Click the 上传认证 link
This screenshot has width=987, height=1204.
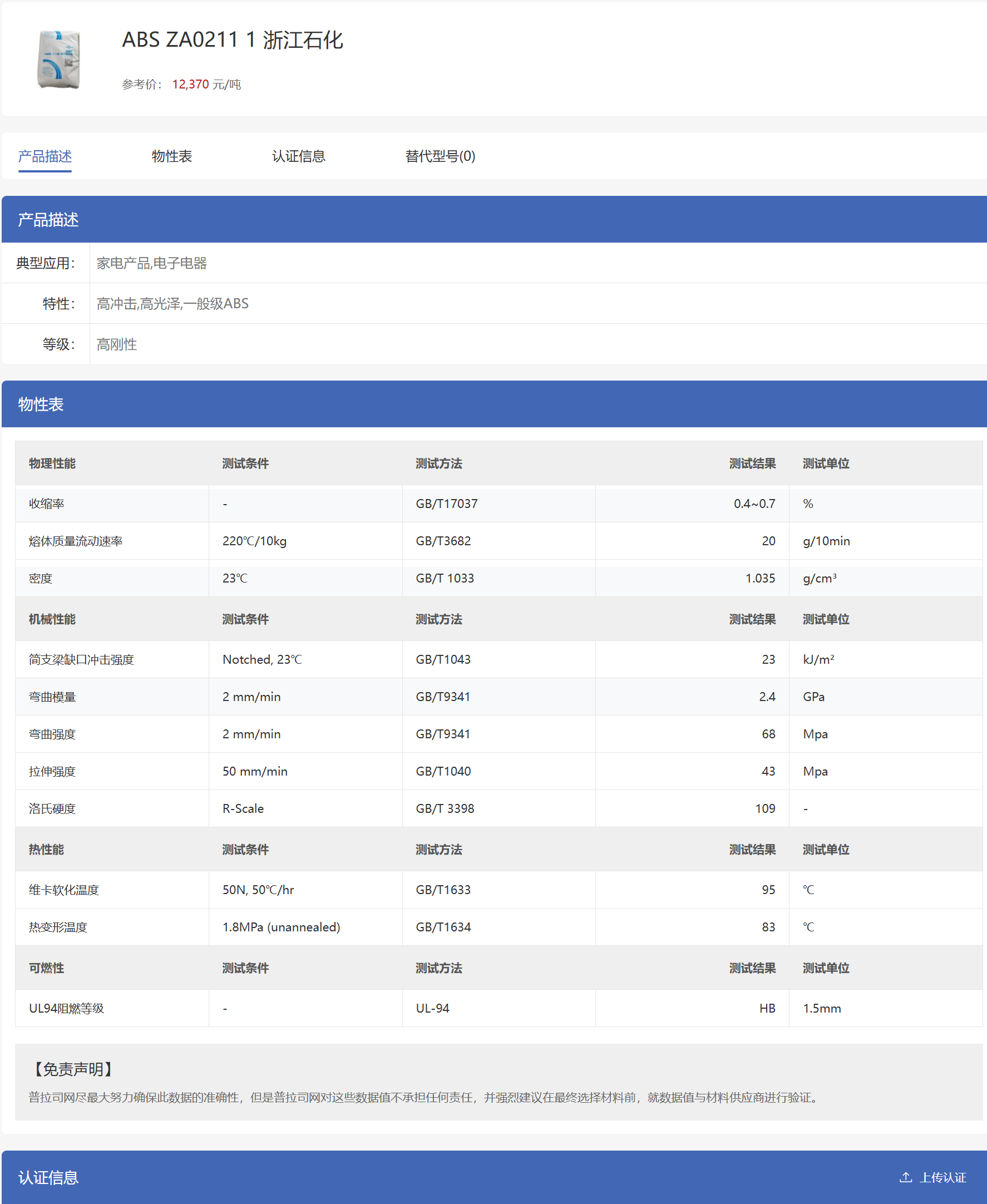943,1177
